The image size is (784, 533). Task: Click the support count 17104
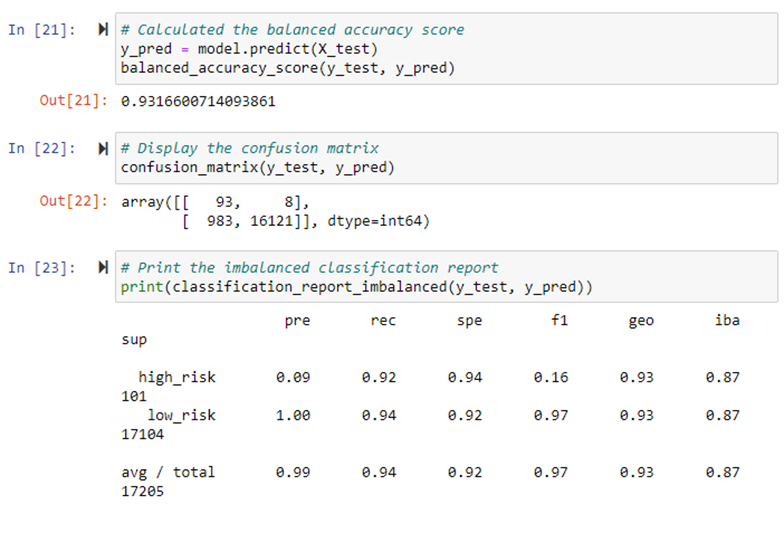(142, 434)
